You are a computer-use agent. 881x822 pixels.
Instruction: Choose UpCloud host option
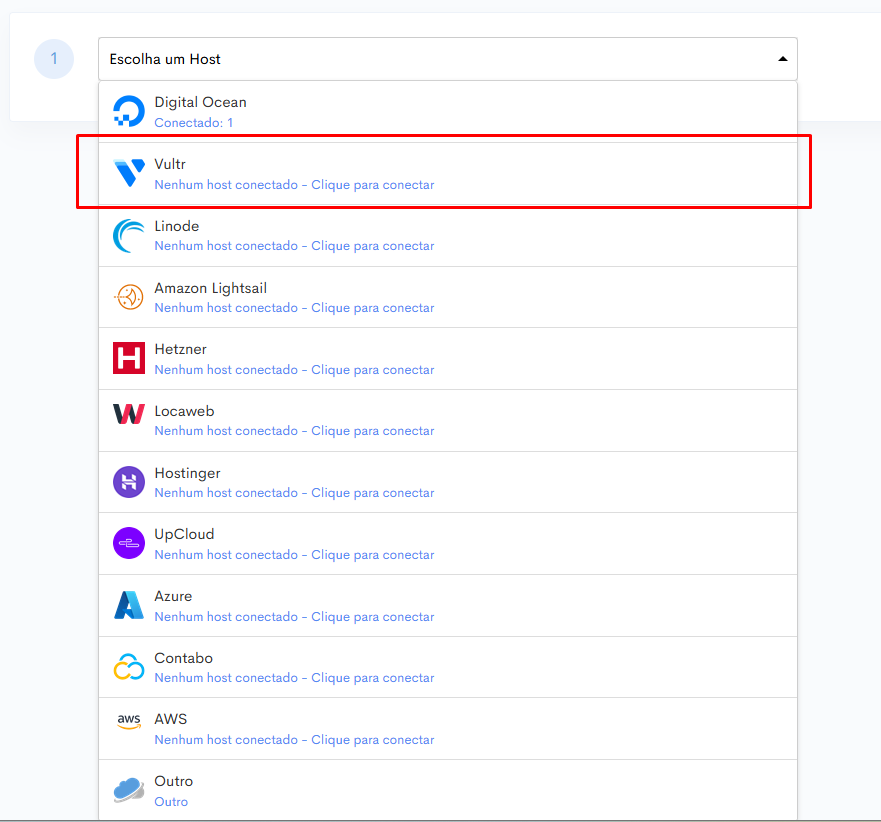click(x=448, y=543)
